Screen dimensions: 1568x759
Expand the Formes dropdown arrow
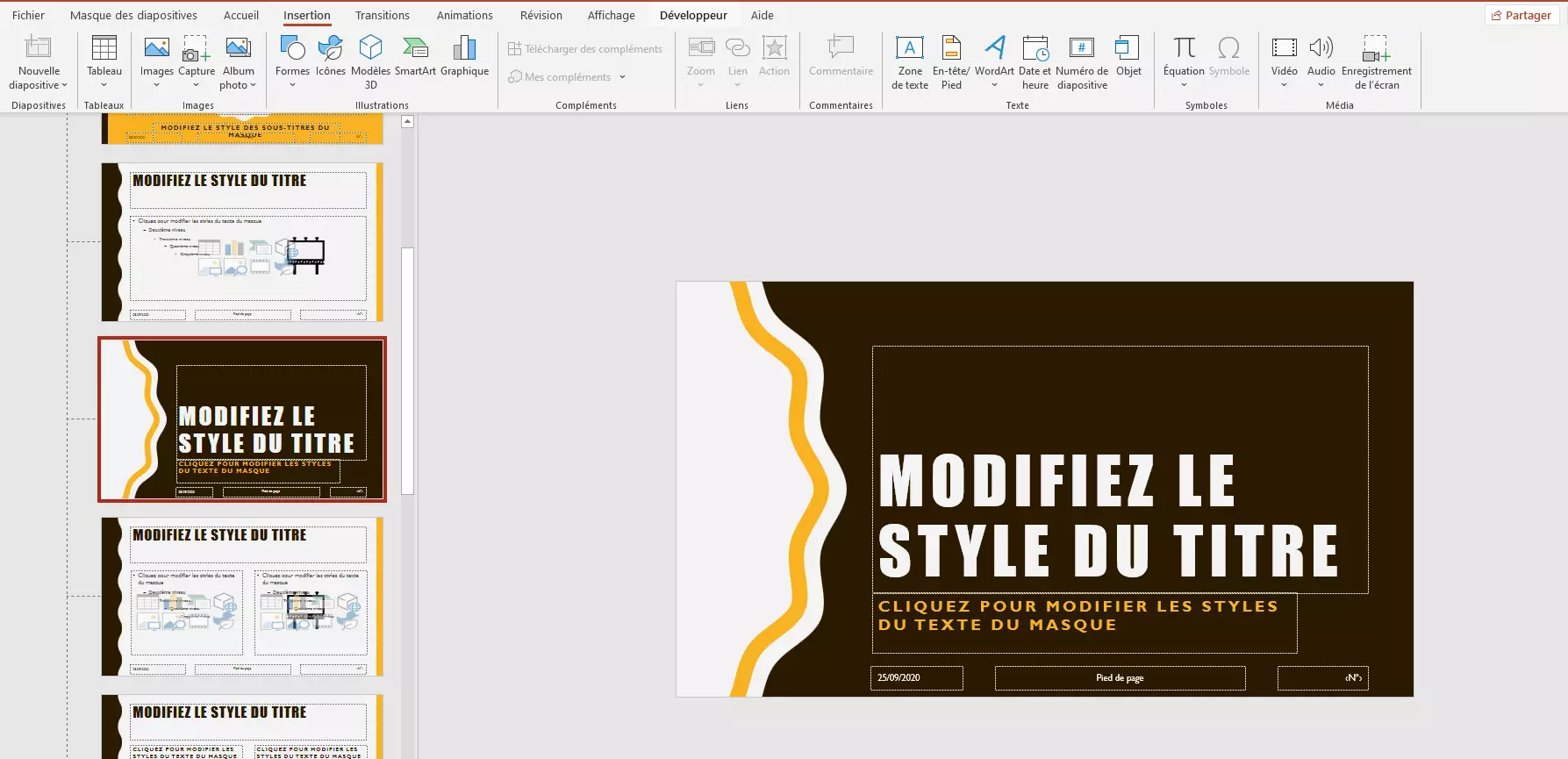click(x=292, y=85)
